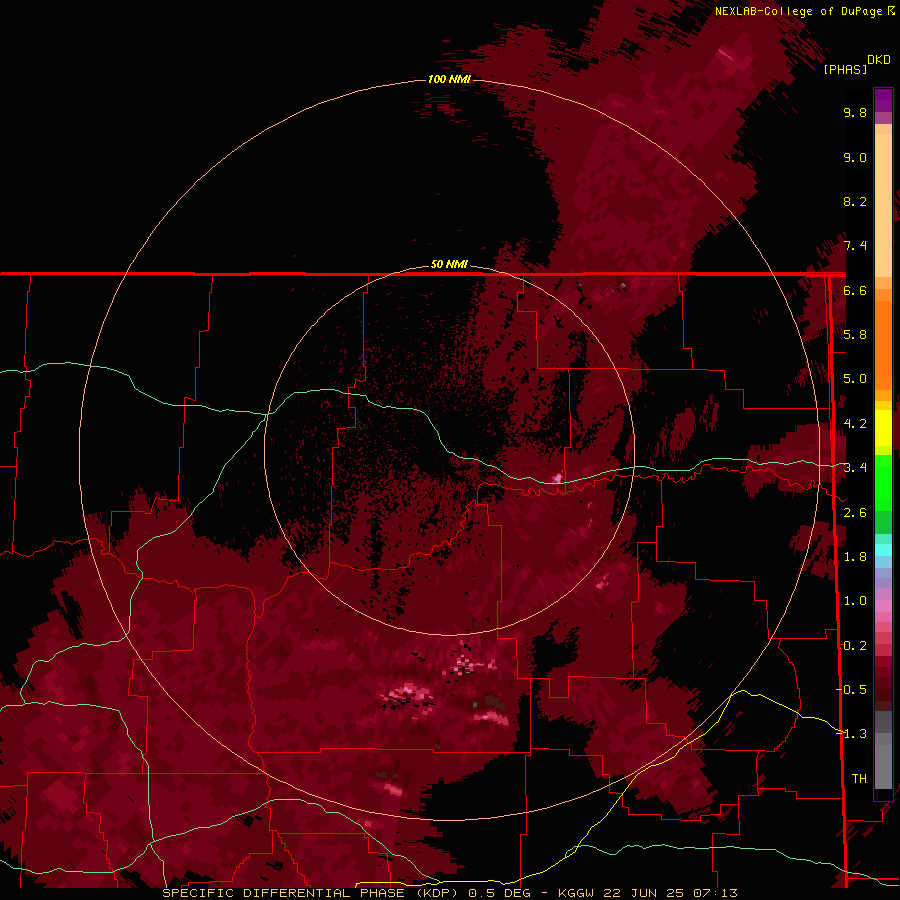Screen dimensions: 900x900
Task: Click the 6.6 value on the color scale
Action: coord(855,290)
